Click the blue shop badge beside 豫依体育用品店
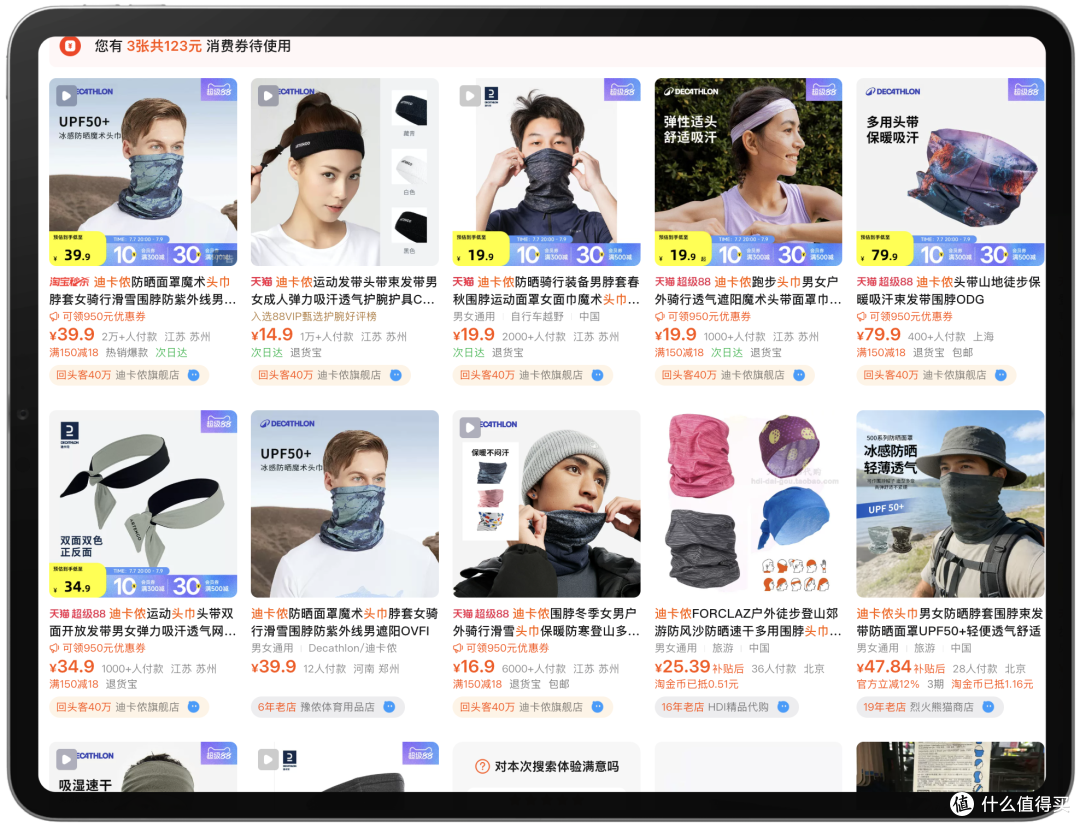 pos(389,707)
